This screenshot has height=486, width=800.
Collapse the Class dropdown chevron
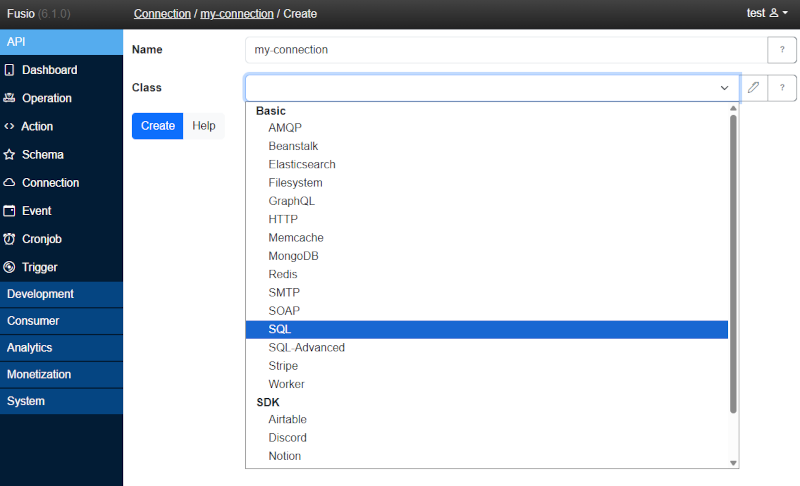pyautogui.click(x=724, y=88)
